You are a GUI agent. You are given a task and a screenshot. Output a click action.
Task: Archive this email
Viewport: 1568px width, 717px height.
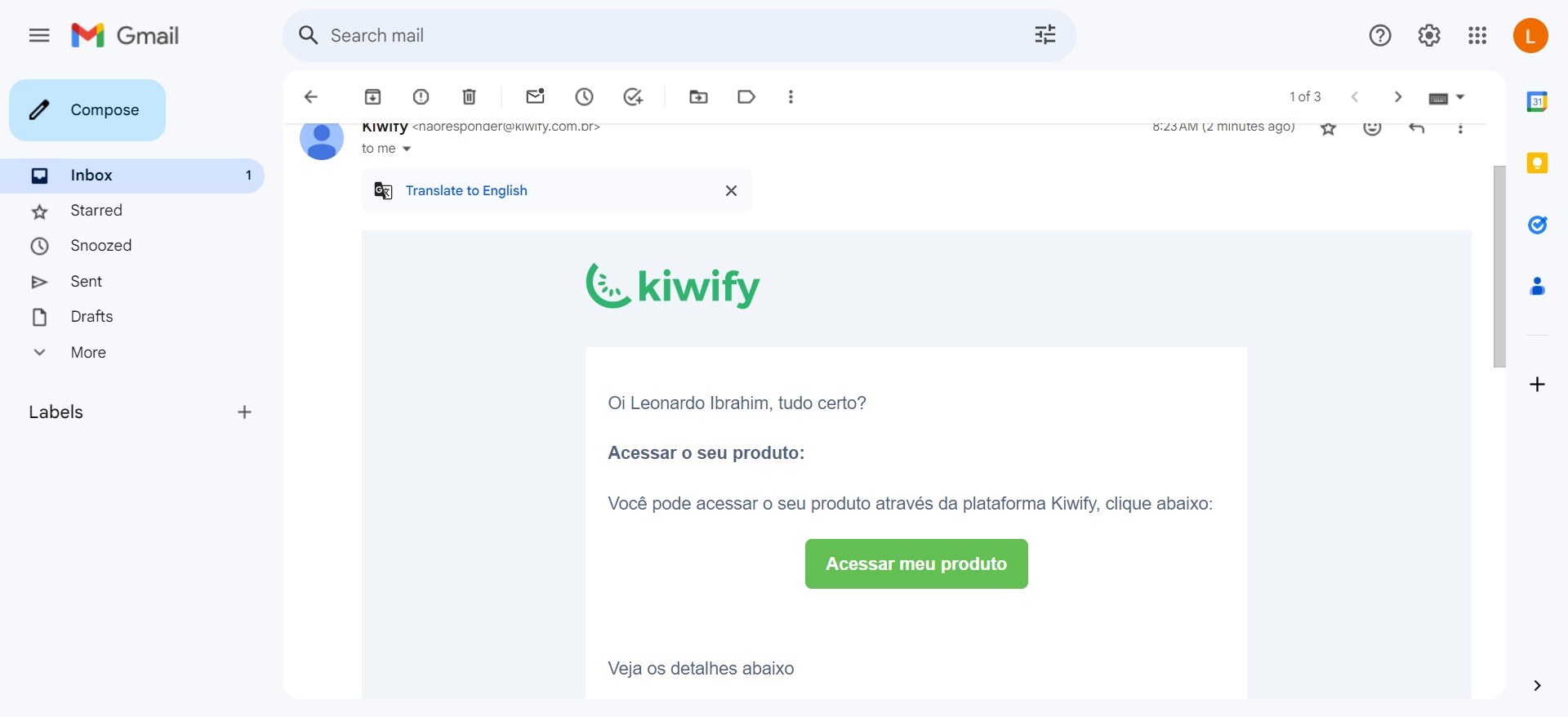point(372,97)
